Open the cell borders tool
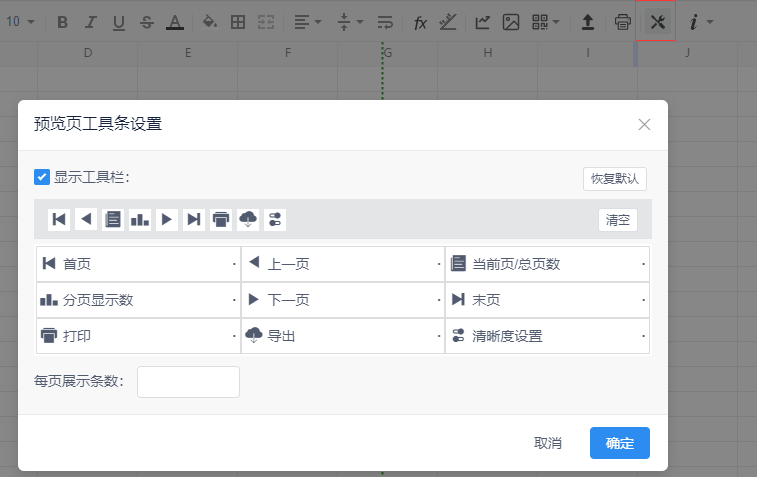 [238, 22]
